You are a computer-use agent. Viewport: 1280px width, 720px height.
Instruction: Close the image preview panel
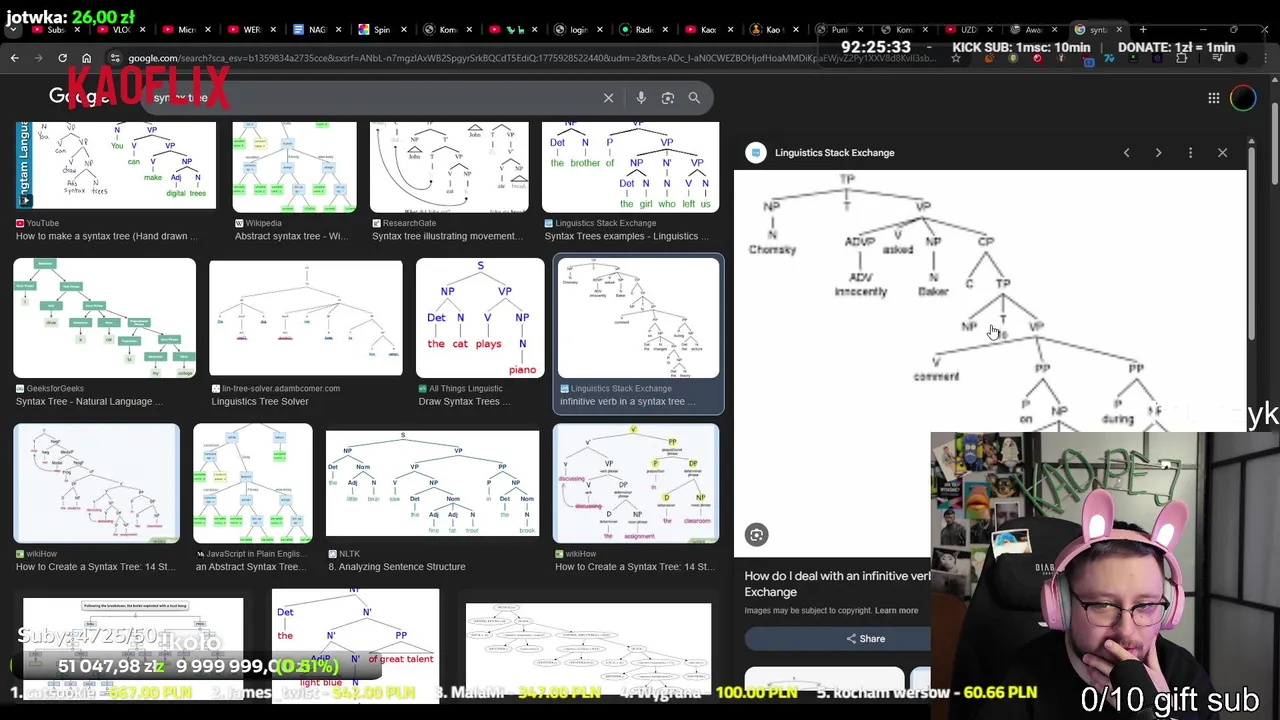(1222, 153)
